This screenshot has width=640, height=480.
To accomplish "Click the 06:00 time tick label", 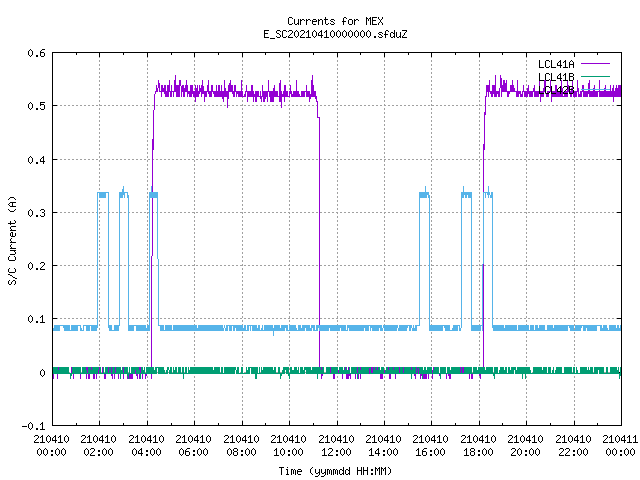I will coord(194,452).
